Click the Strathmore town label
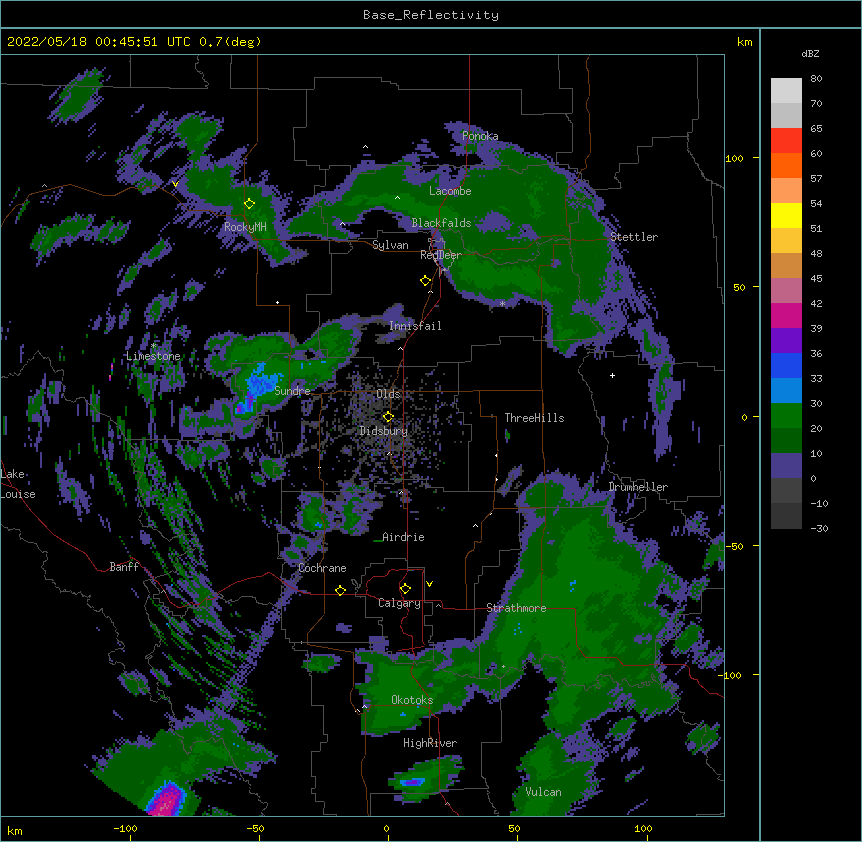This screenshot has width=862, height=842. 516,608
